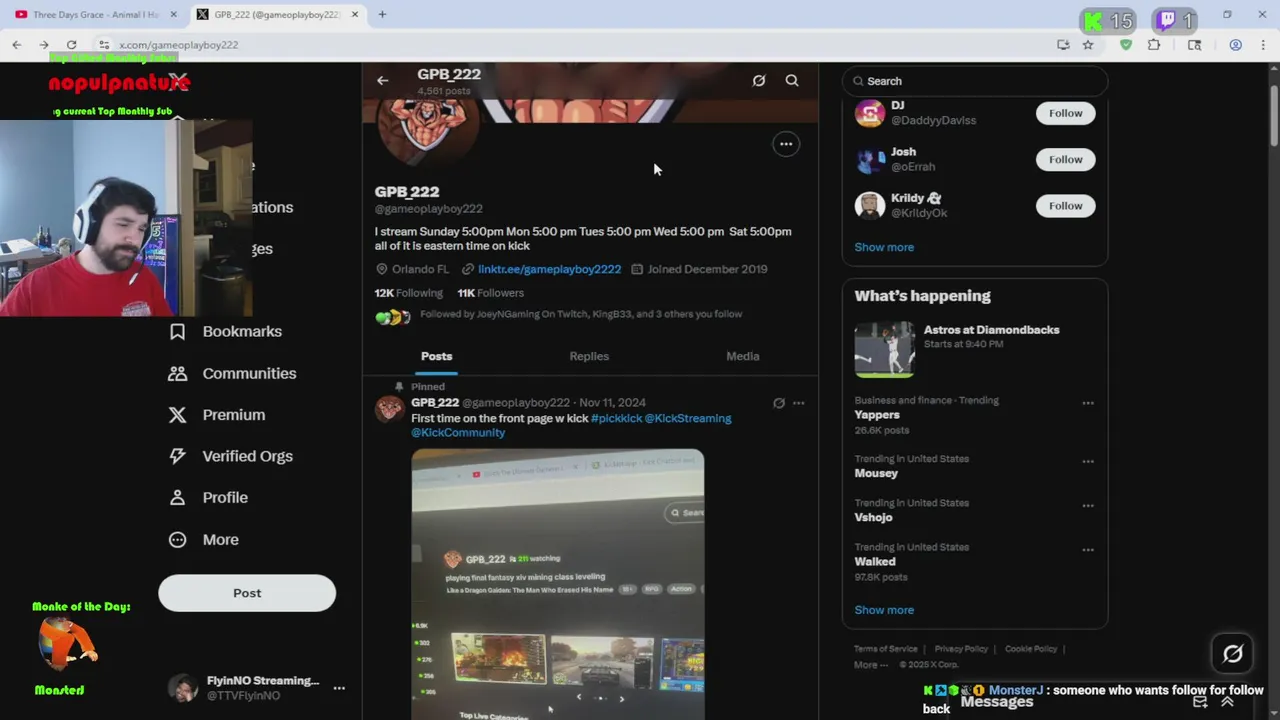Image resolution: width=1280 pixels, height=720 pixels.
Task: Open footer More link
Action: point(869,664)
